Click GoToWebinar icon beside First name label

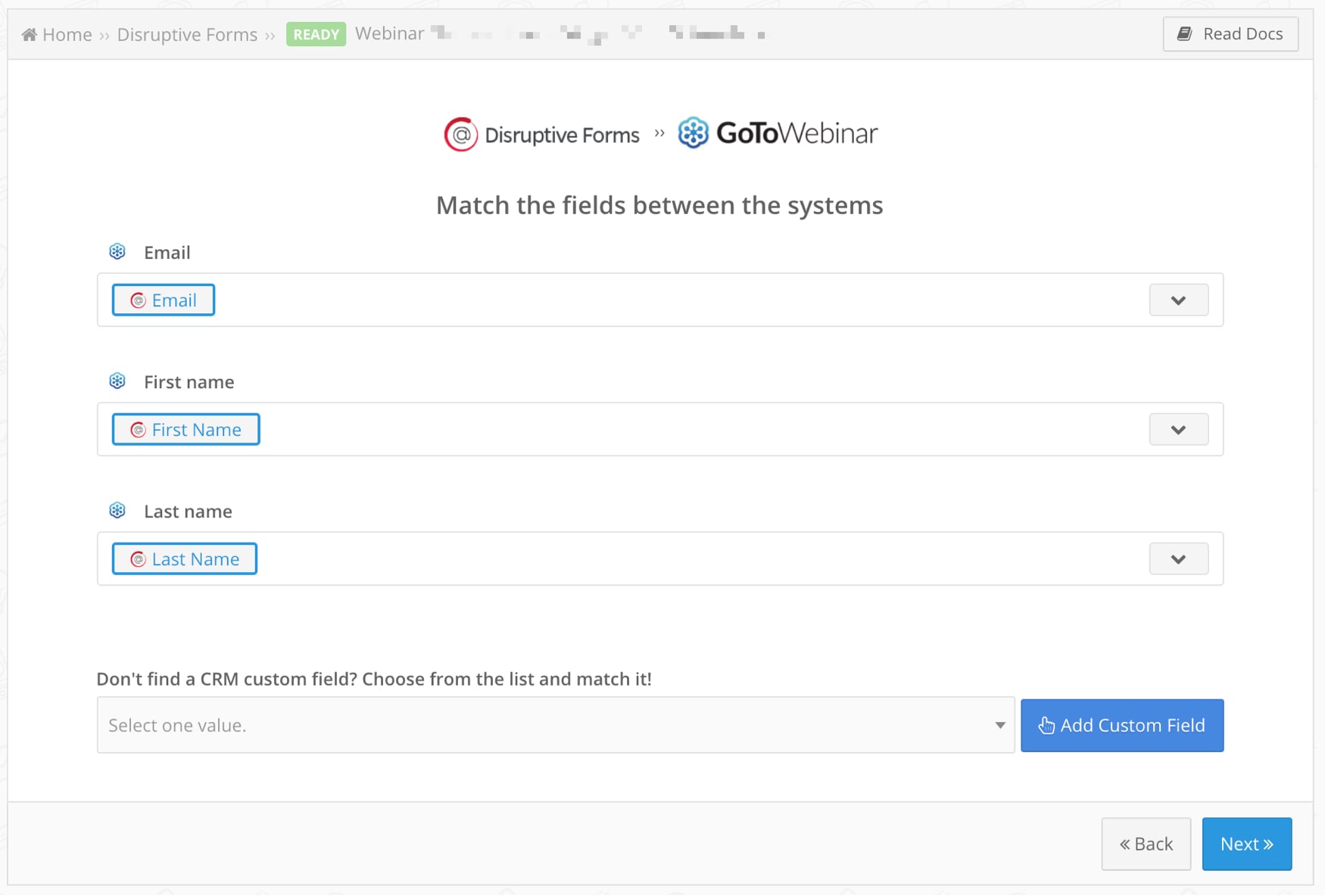[x=117, y=381]
